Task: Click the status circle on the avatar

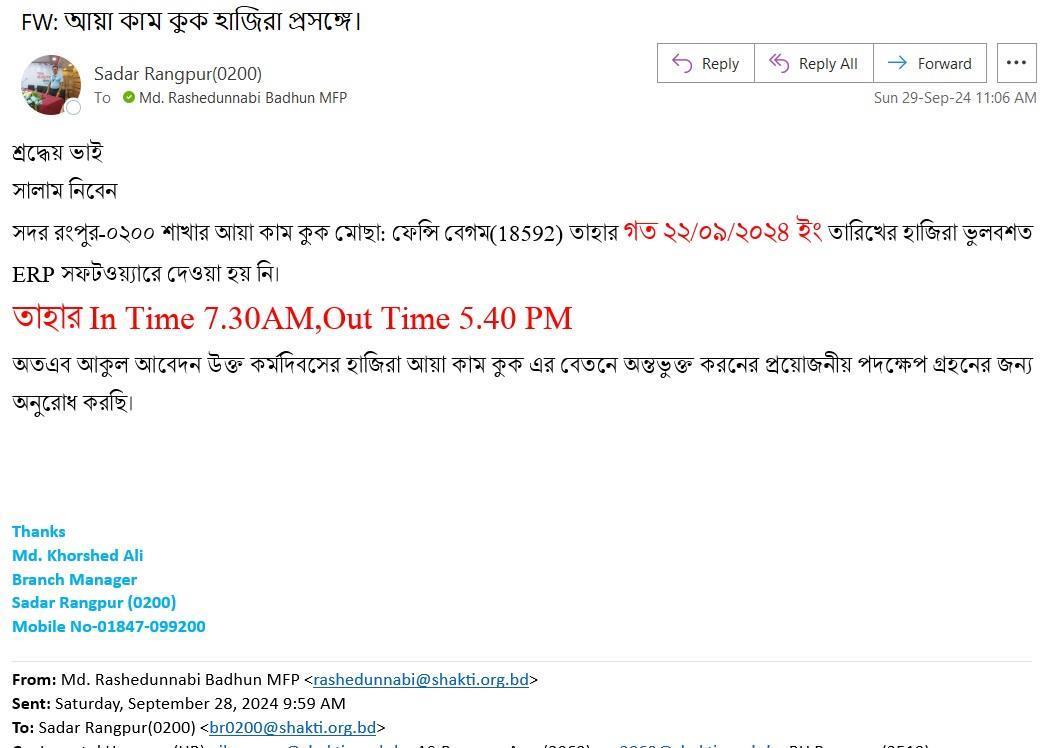Action: 73,107
